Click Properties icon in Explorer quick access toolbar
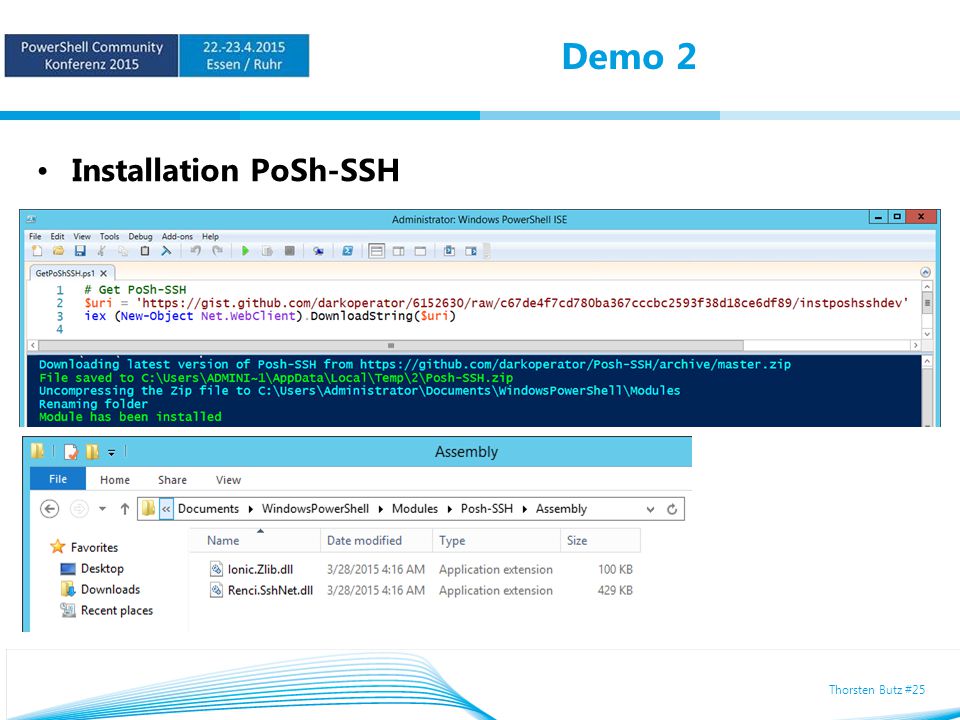 coord(71,452)
